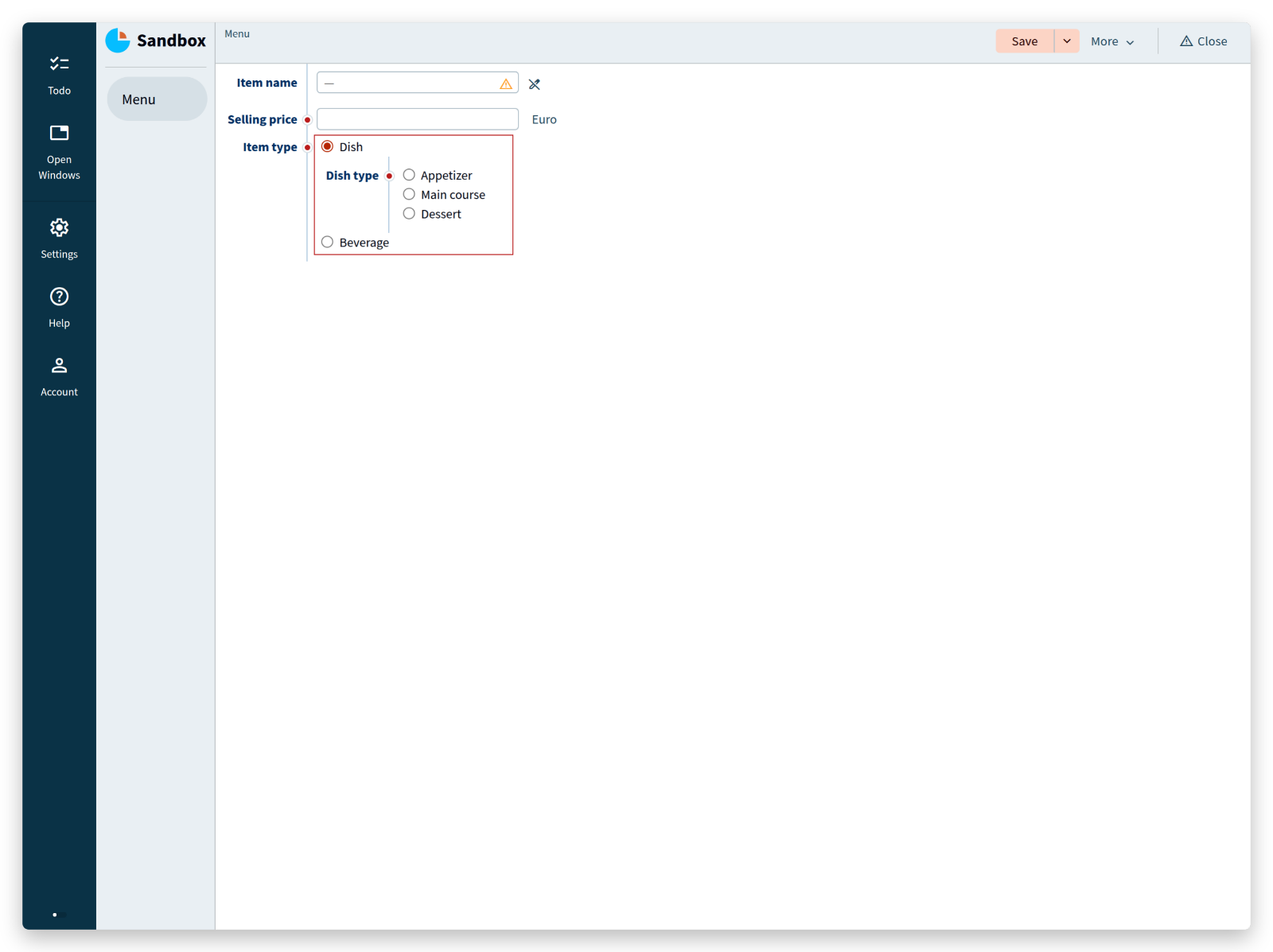Click the Close button
The width and height of the screenshot is (1273, 952).
click(x=1203, y=41)
